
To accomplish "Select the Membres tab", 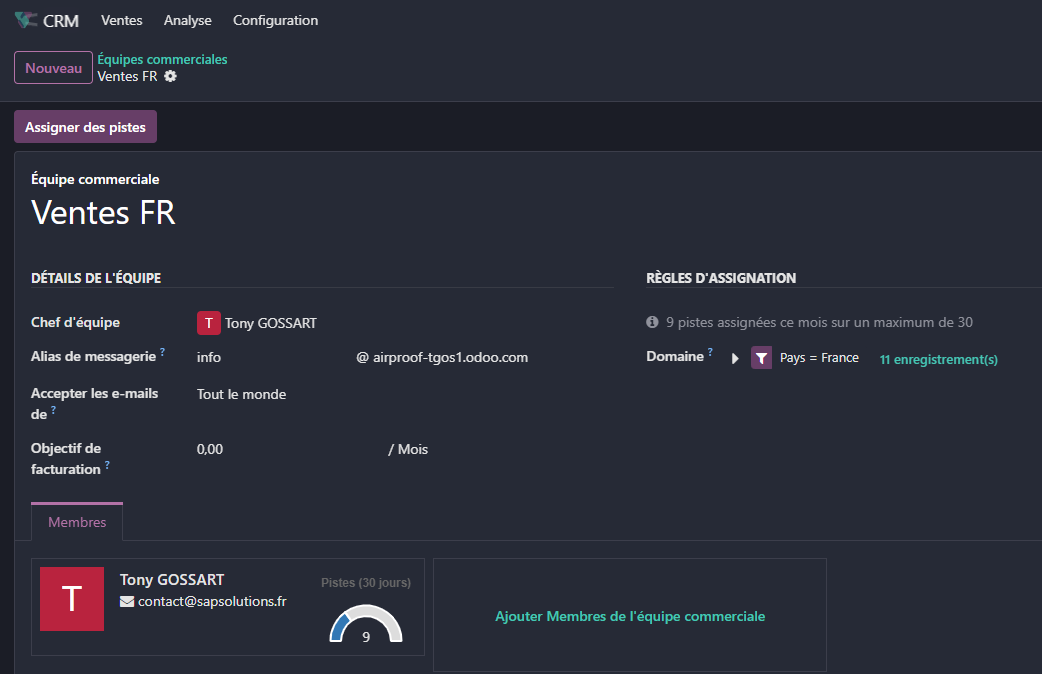I will 77,521.
